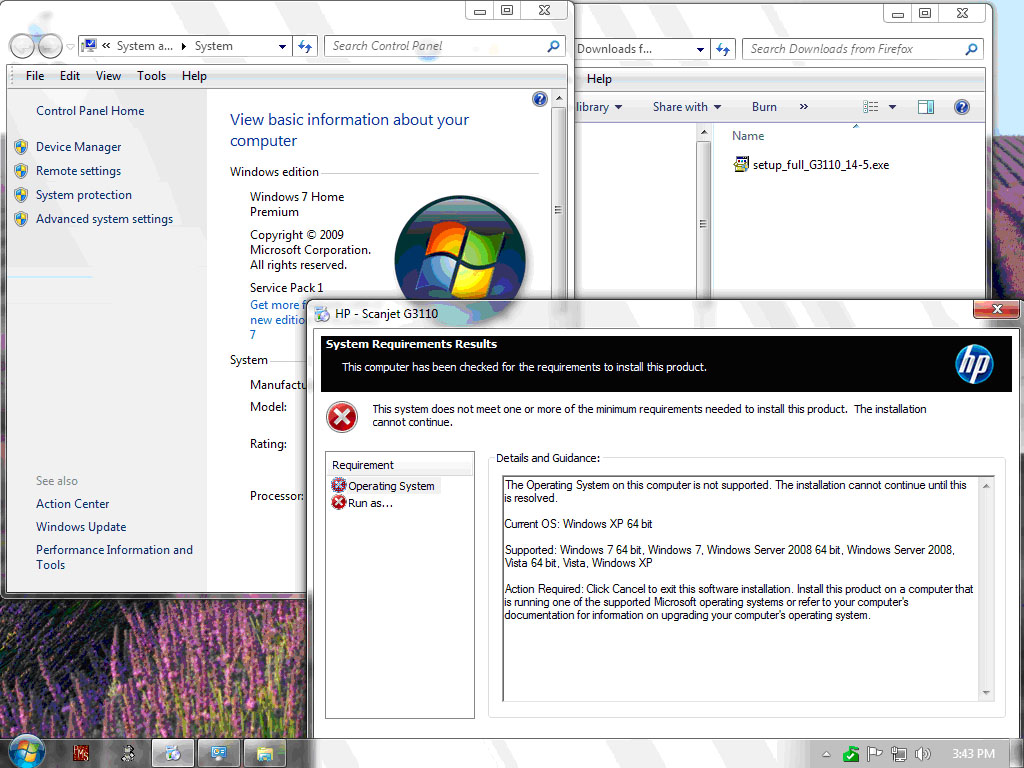Toggle the preview pane icon

(926, 107)
